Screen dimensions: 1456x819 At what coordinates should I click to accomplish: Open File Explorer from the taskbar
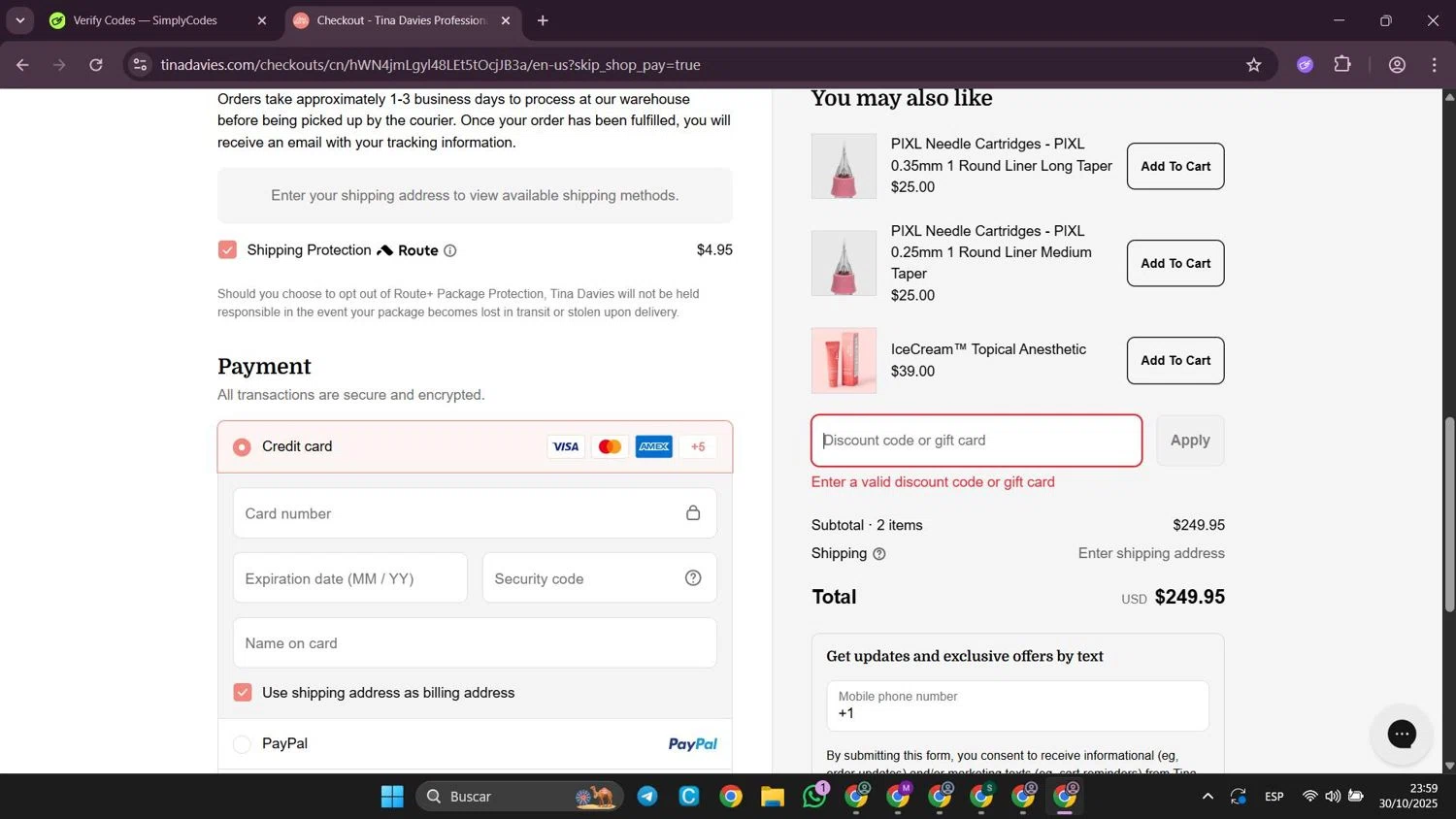tap(773, 797)
